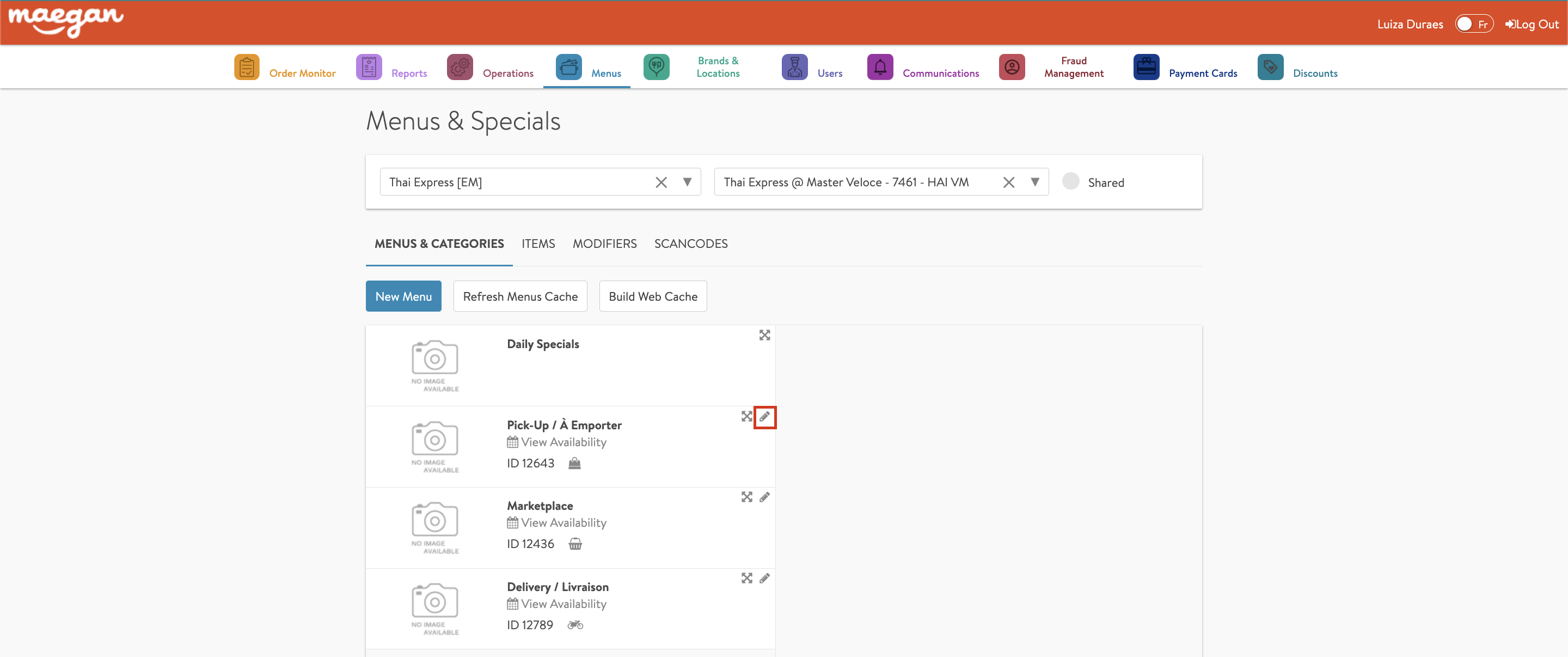Open View Availability for Delivery / Livraison
The image size is (1568, 657).
pos(562,604)
